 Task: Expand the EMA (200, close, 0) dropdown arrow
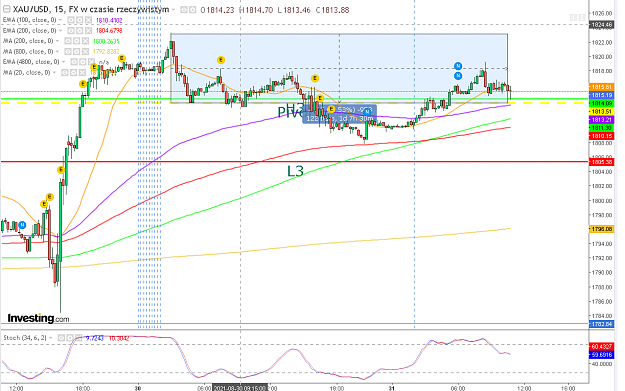point(61,31)
